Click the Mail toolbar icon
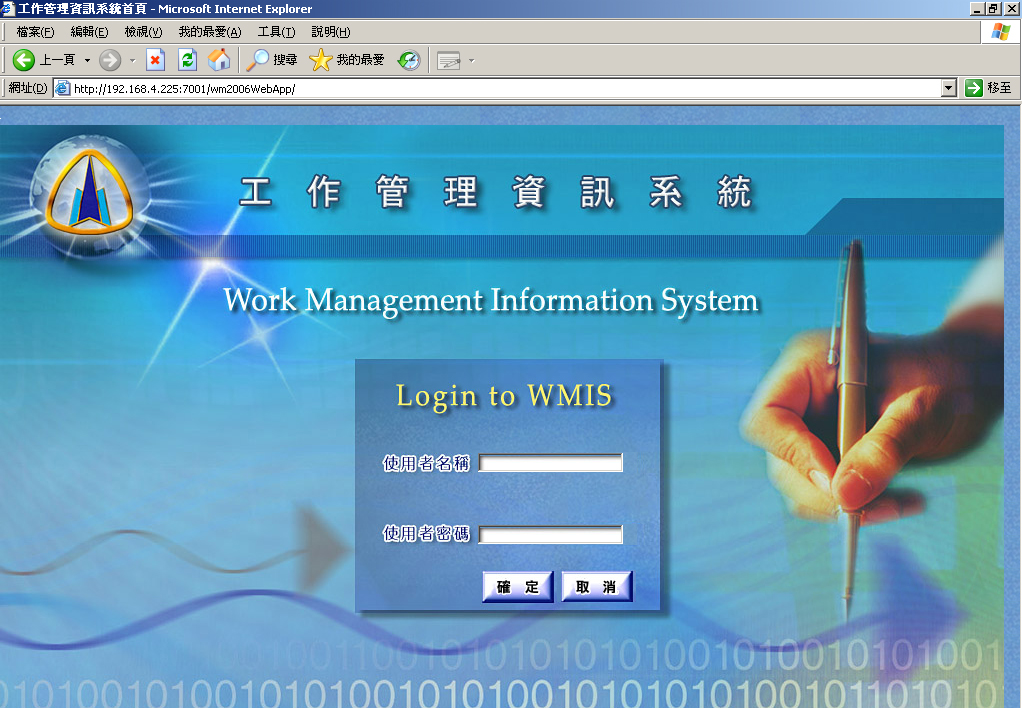 [449, 60]
